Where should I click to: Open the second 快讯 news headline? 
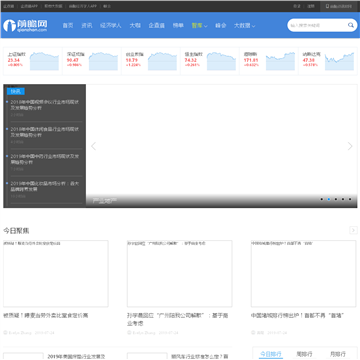click(x=45, y=132)
